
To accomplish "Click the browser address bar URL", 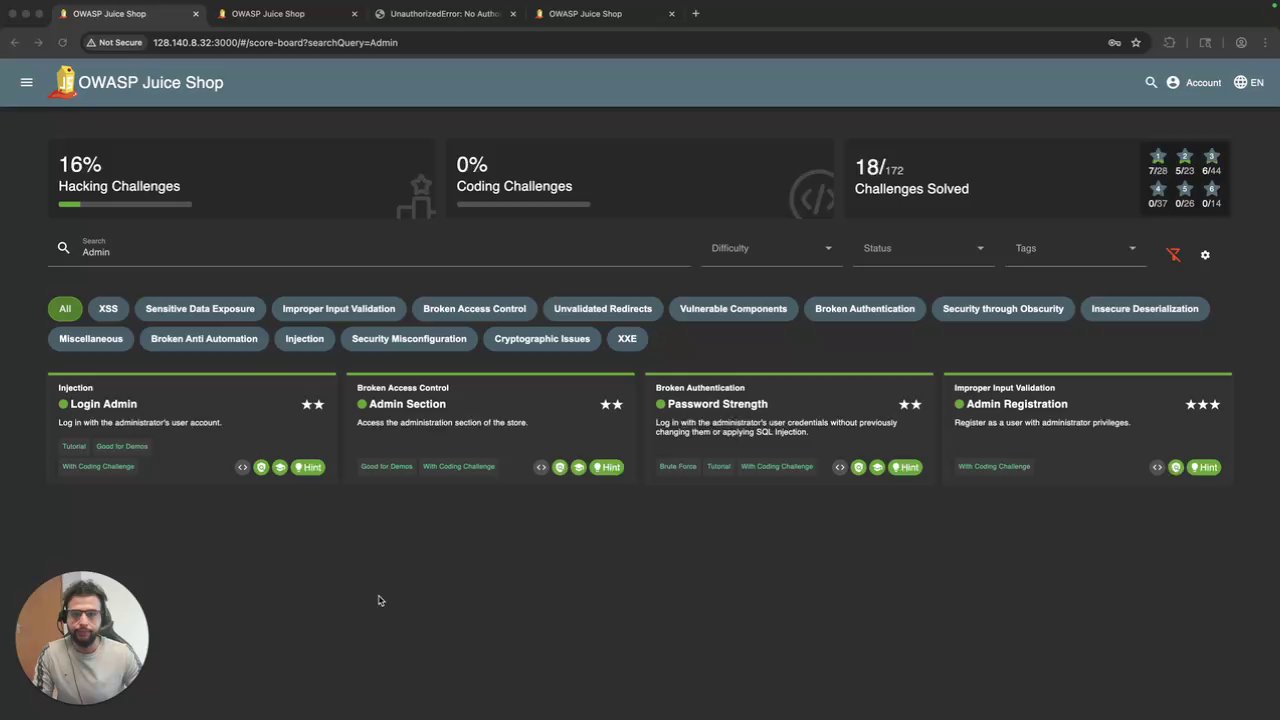I will point(275,43).
